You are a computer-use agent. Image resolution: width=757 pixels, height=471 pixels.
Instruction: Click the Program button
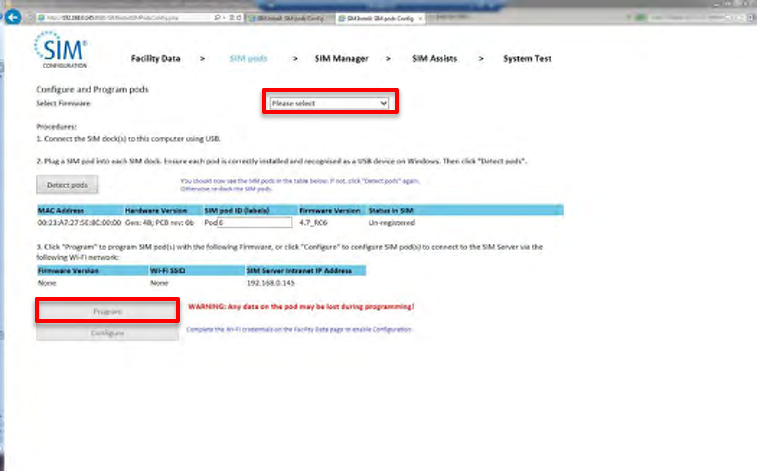(x=107, y=311)
